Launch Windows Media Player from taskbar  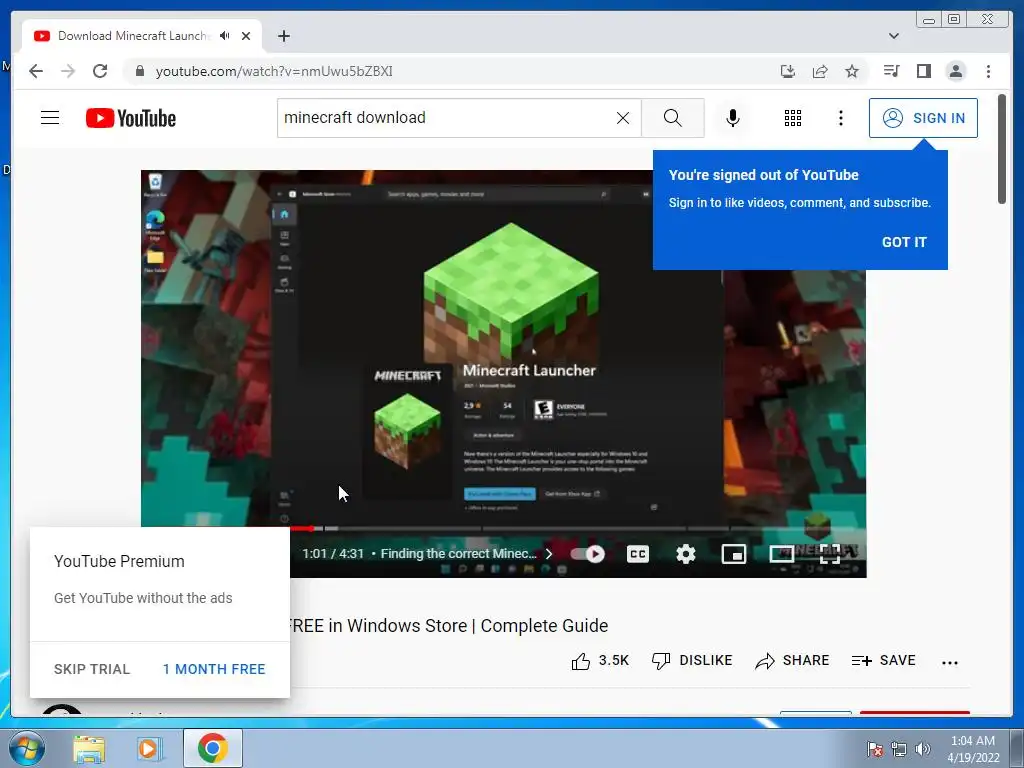[x=150, y=748]
